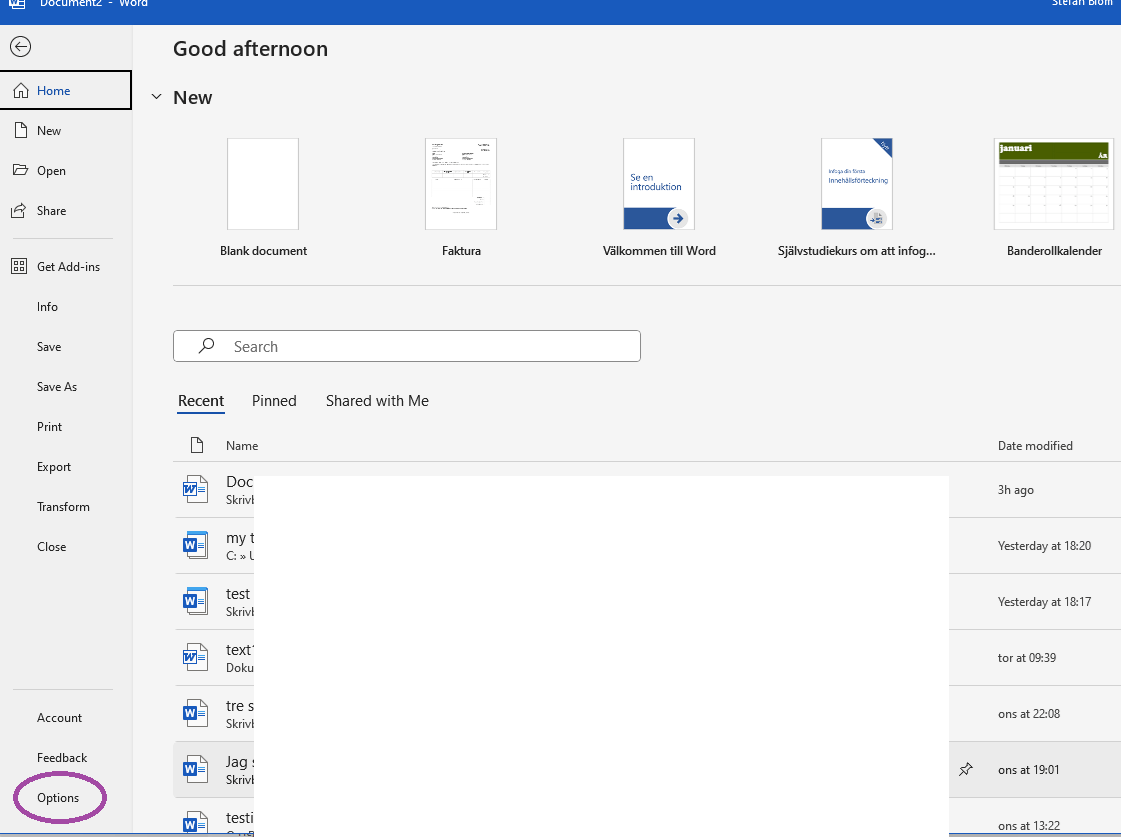
Task: Collapse the New templates section
Action: tap(157, 96)
